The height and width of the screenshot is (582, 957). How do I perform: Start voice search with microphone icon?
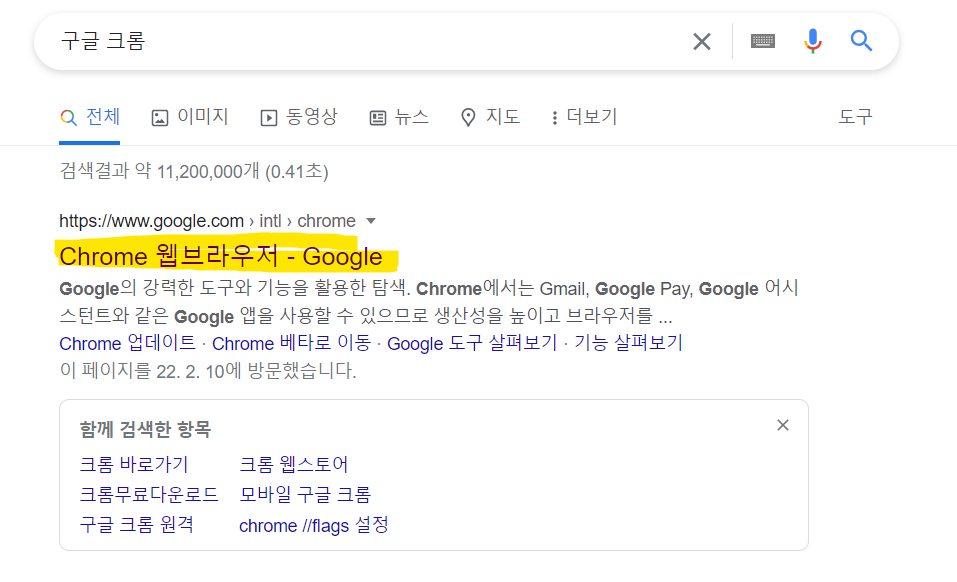(812, 41)
